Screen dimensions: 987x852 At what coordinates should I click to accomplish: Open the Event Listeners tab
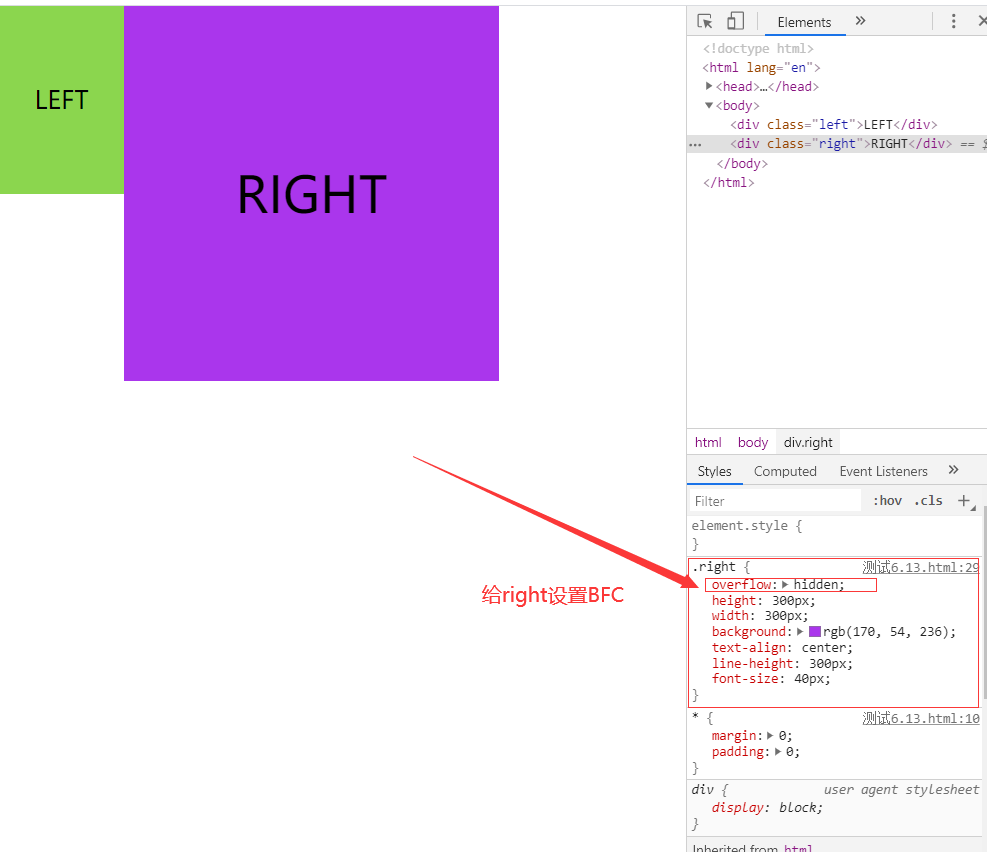pos(883,471)
